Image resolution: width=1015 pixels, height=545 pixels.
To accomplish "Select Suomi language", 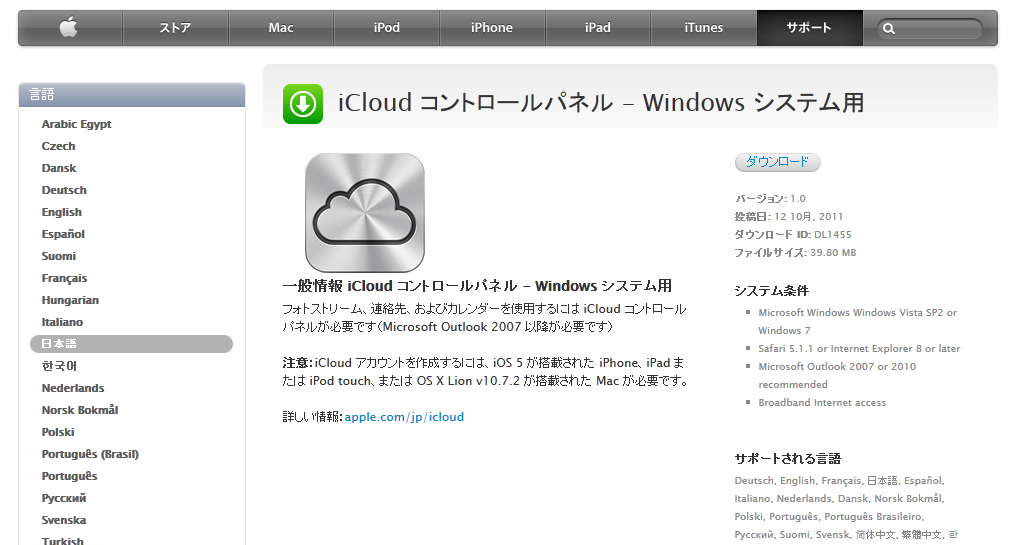I will pos(58,256).
